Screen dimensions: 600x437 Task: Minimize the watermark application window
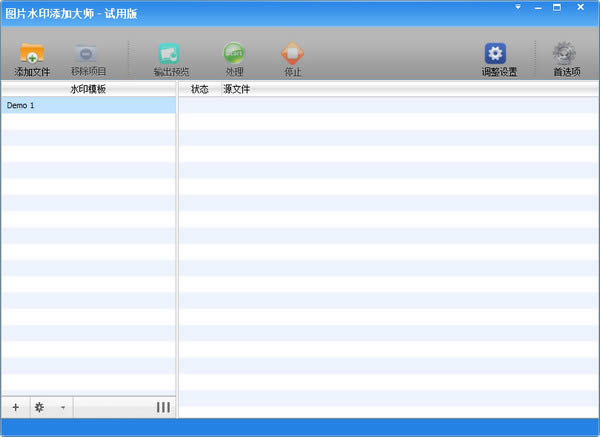point(538,8)
